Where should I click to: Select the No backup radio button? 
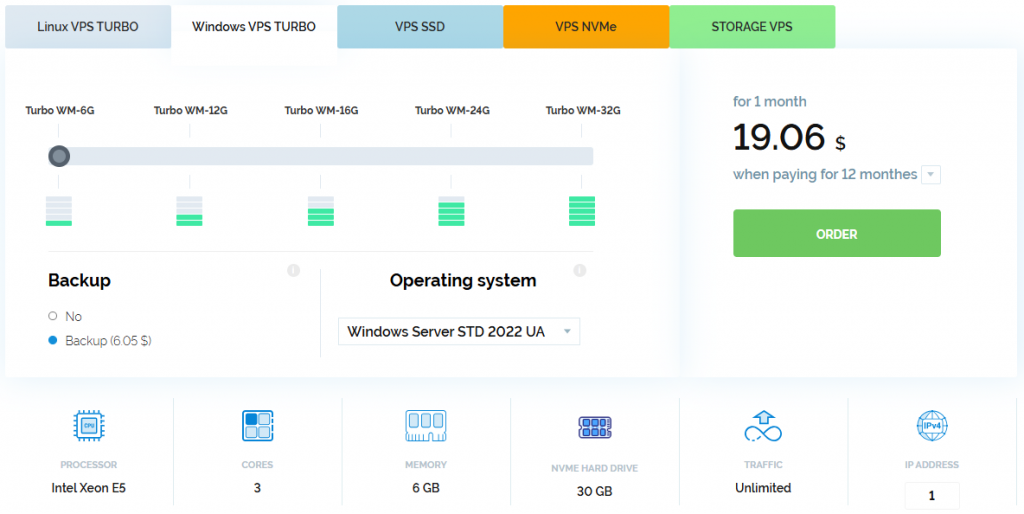pos(53,316)
